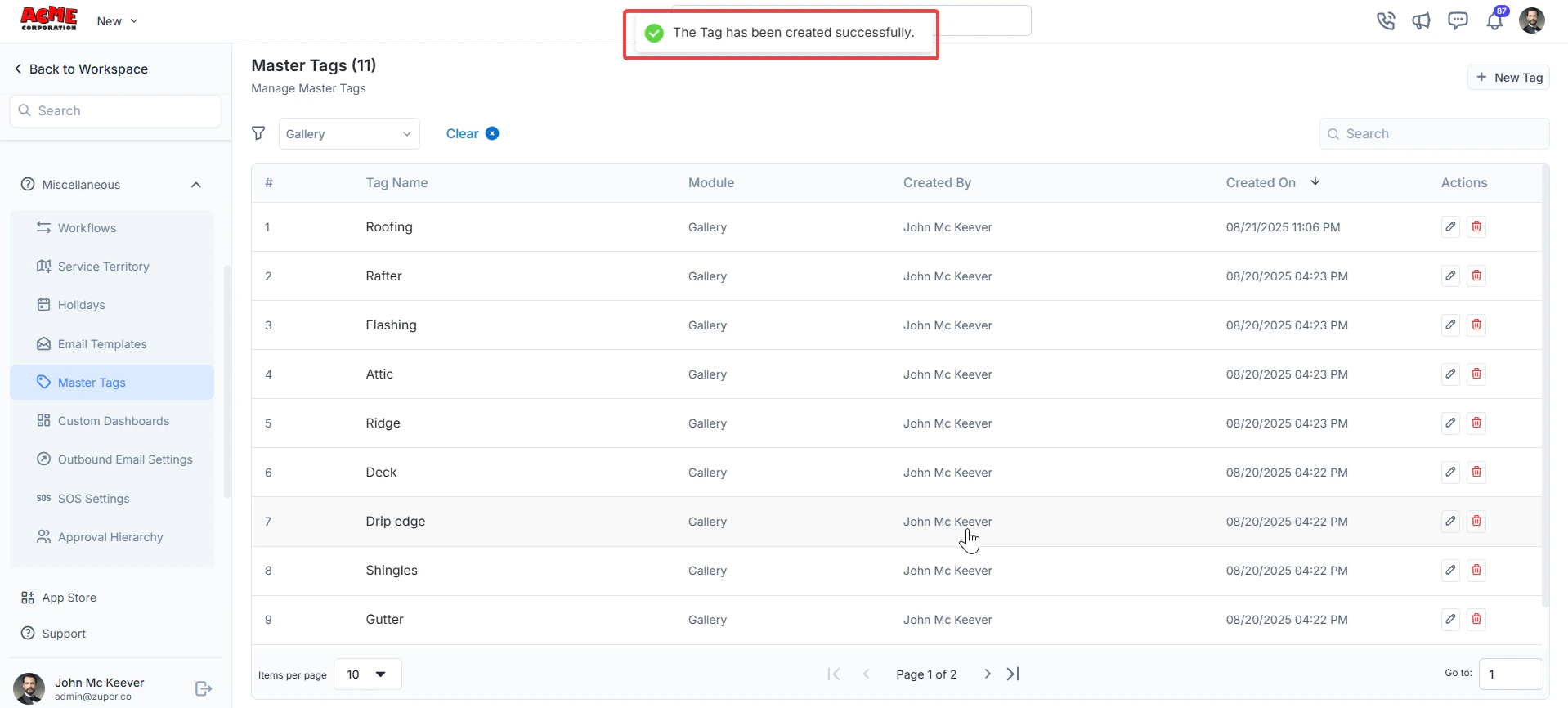This screenshot has width=1568, height=708.
Task: Click the Drip edge tag name
Action: pos(396,522)
